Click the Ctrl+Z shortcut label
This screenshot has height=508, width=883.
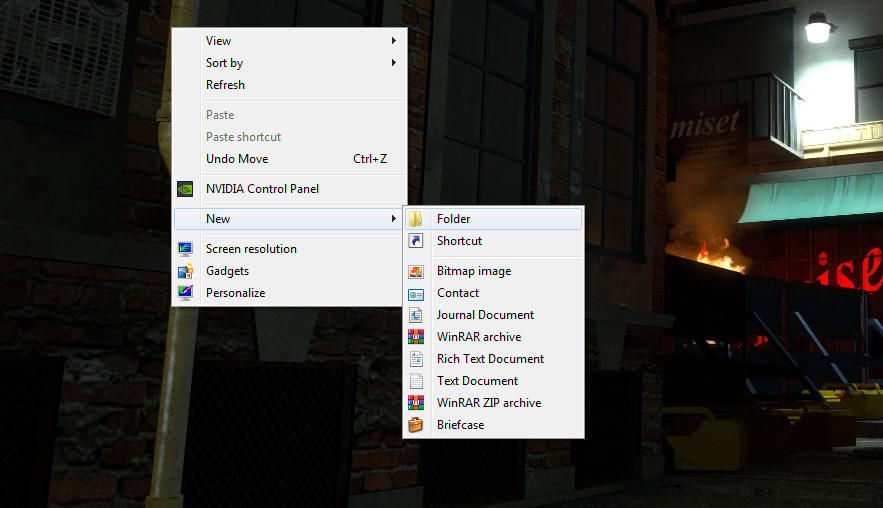point(370,159)
